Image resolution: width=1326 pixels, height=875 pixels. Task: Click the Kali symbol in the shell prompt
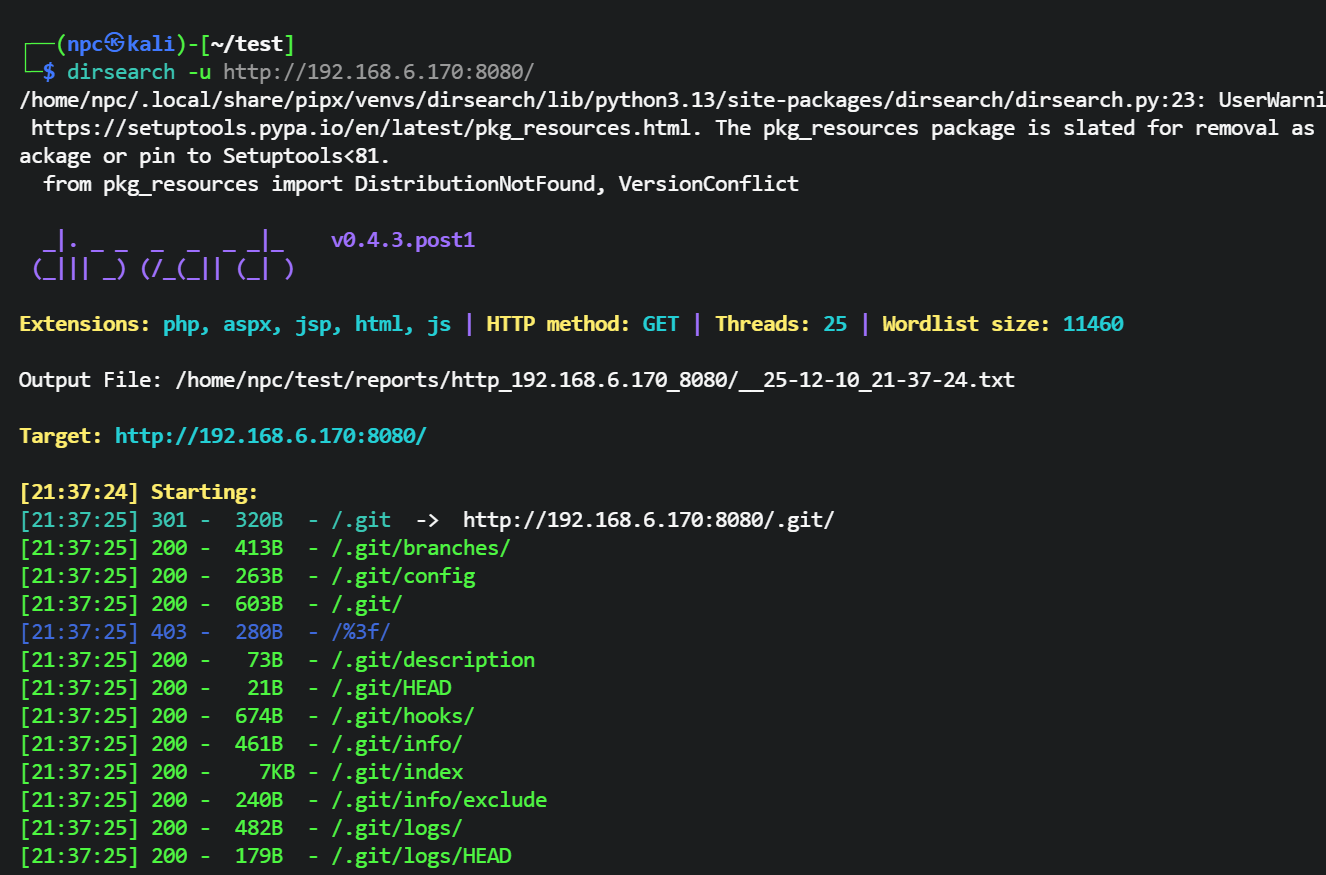(x=114, y=44)
